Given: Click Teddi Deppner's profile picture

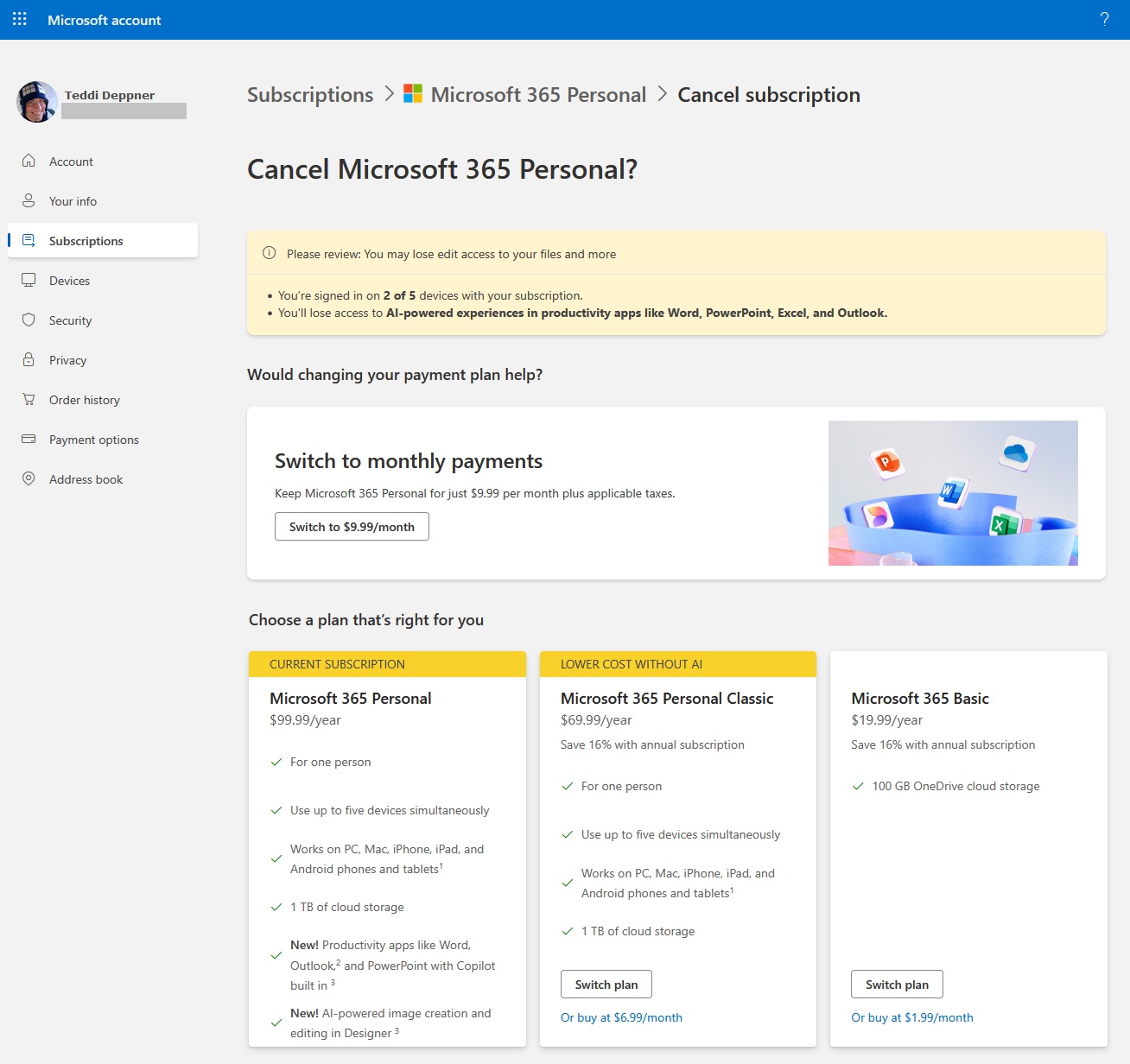Looking at the screenshot, I should click(x=37, y=102).
